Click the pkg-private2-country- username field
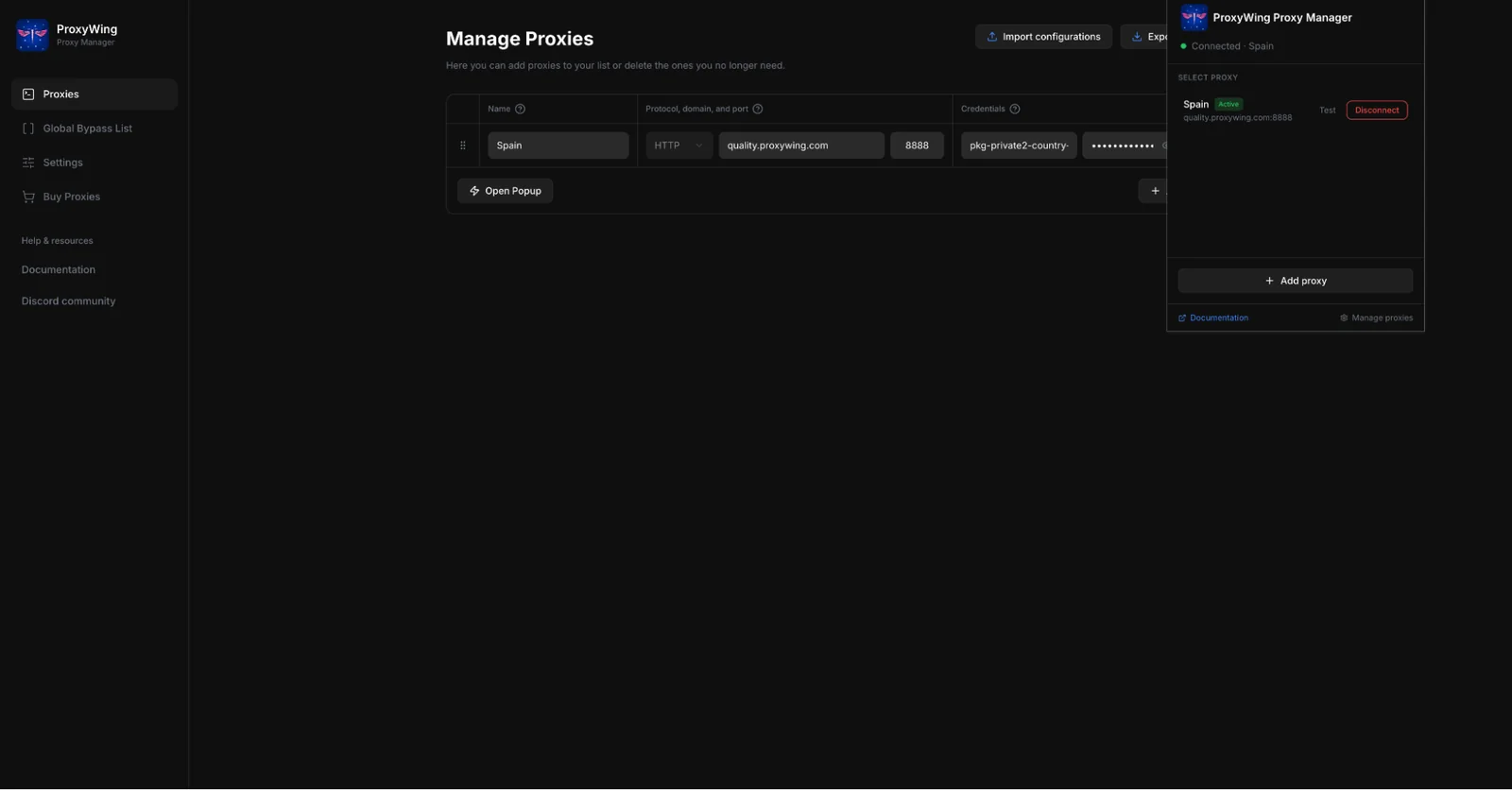This screenshot has width=1512, height=790. 1019,146
